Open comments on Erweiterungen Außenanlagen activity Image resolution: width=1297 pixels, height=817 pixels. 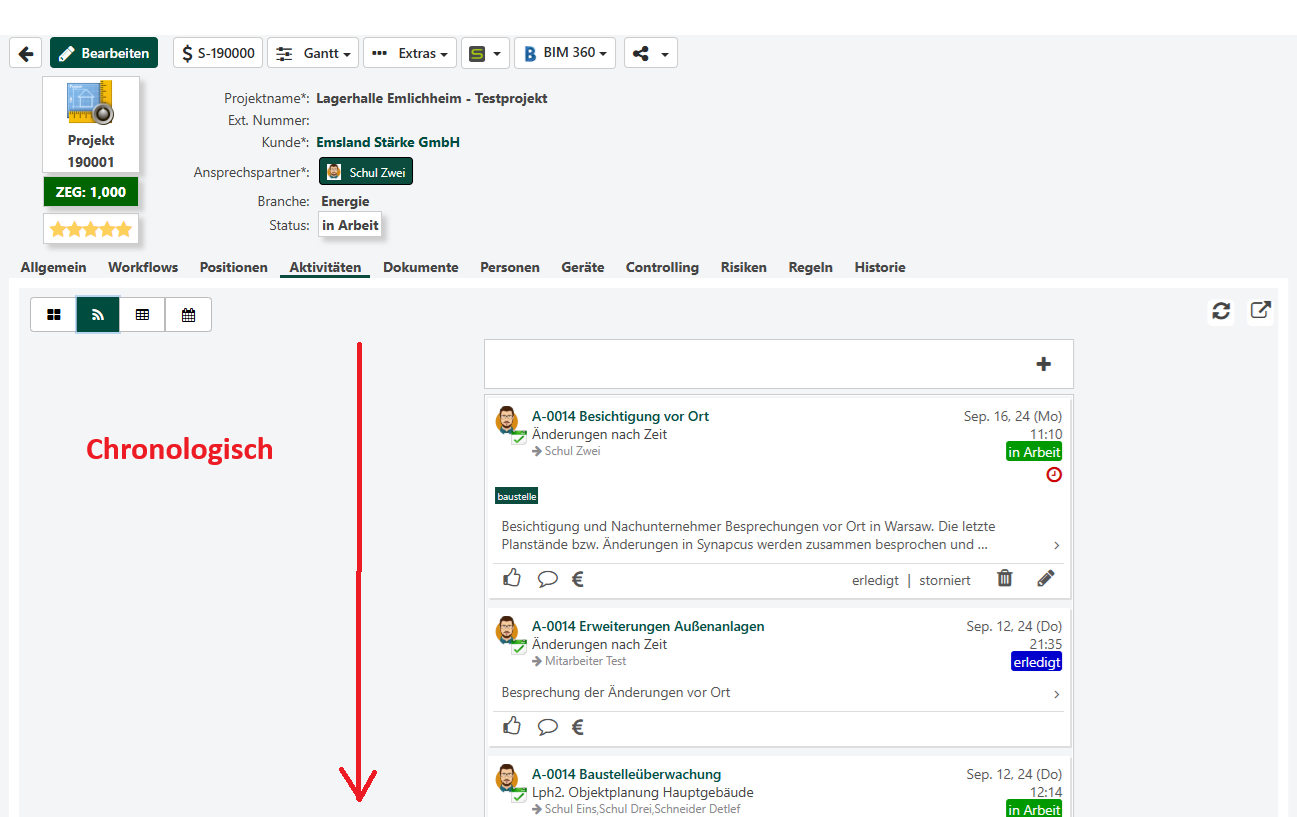click(x=547, y=727)
